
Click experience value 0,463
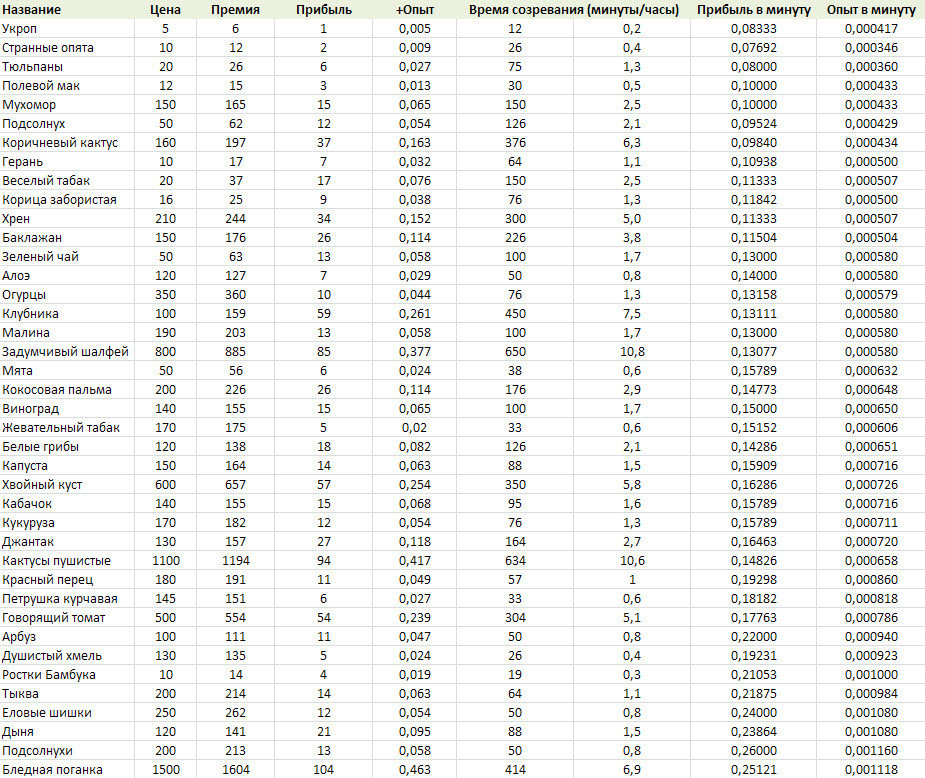pos(415,770)
